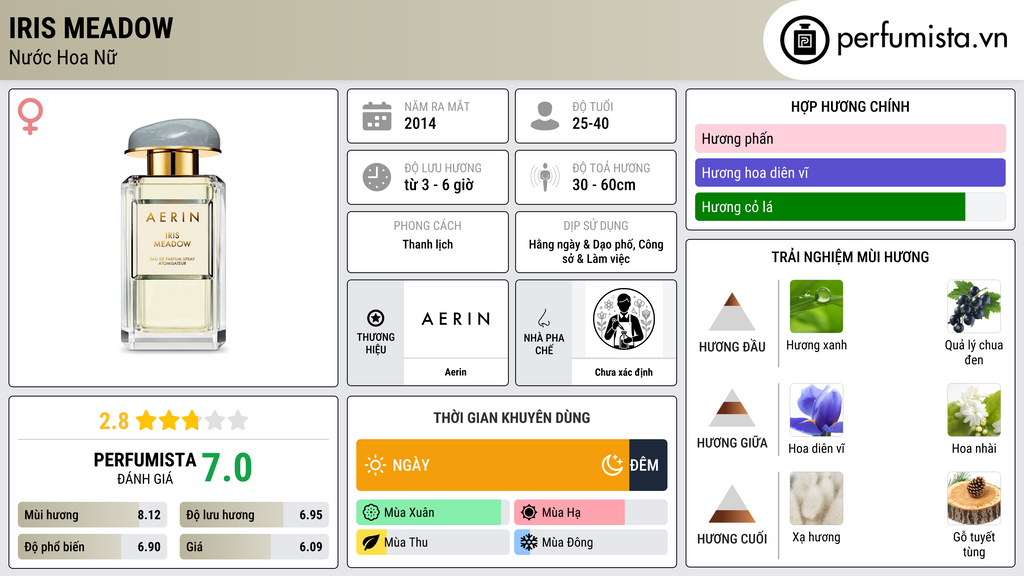Click the Hương Cuối pyramid icon
The image size is (1024, 576).
732,504
